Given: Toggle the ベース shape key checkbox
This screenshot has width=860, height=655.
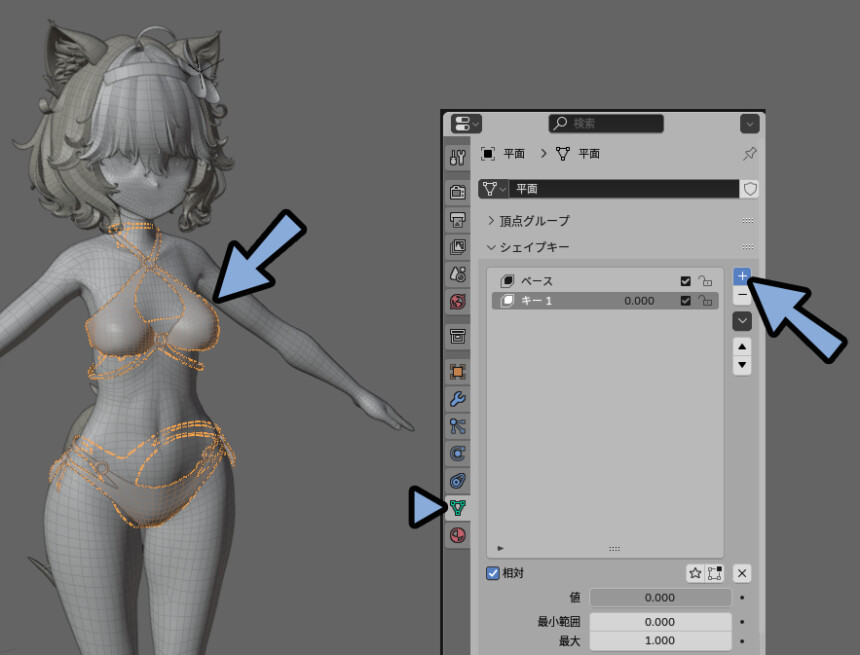Looking at the screenshot, I should pyautogui.click(x=685, y=281).
